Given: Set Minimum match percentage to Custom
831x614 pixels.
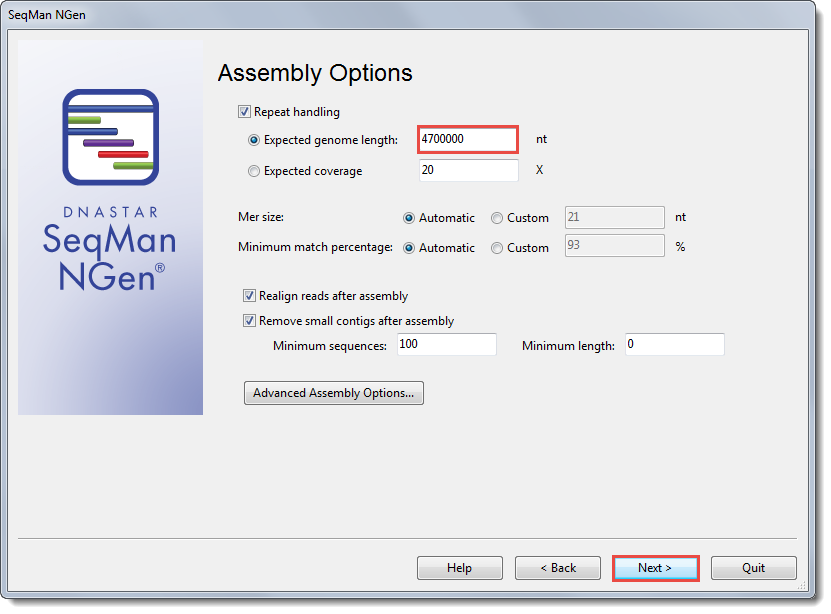Looking at the screenshot, I should [497, 248].
